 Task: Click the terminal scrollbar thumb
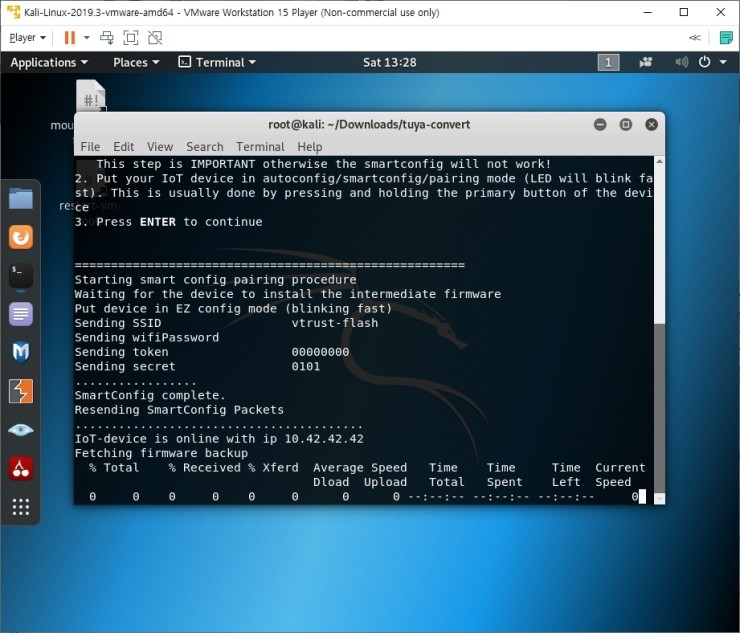[659, 409]
